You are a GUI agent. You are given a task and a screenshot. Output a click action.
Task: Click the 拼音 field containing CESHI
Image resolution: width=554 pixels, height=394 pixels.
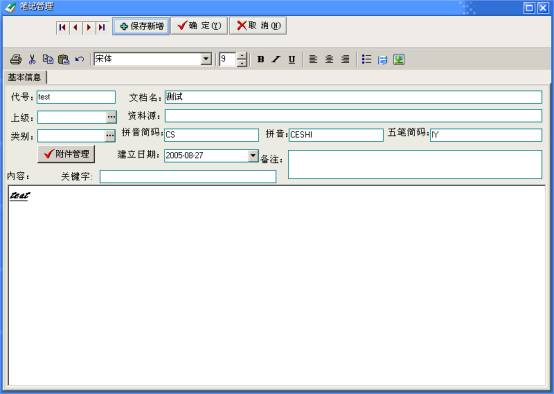pos(336,135)
